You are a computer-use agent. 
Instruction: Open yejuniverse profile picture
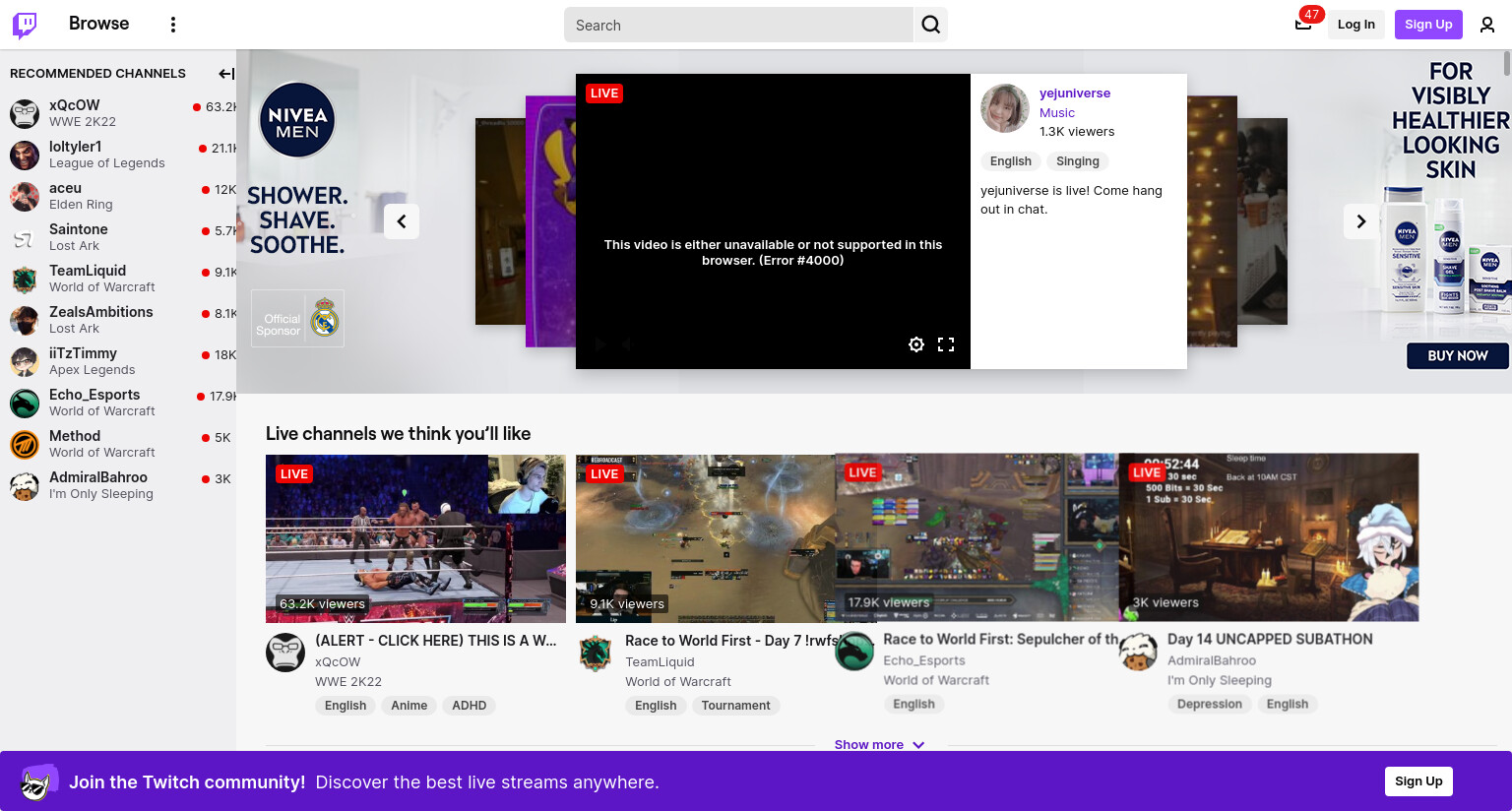tap(1005, 108)
